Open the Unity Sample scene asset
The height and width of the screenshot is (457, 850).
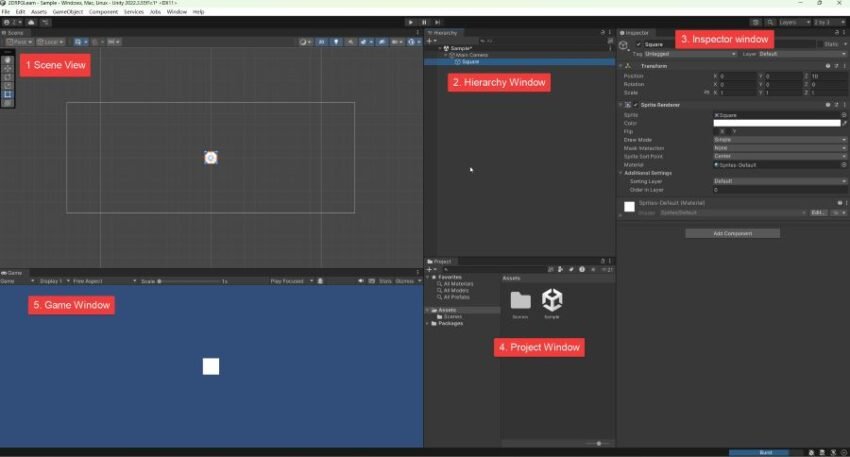point(552,300)
